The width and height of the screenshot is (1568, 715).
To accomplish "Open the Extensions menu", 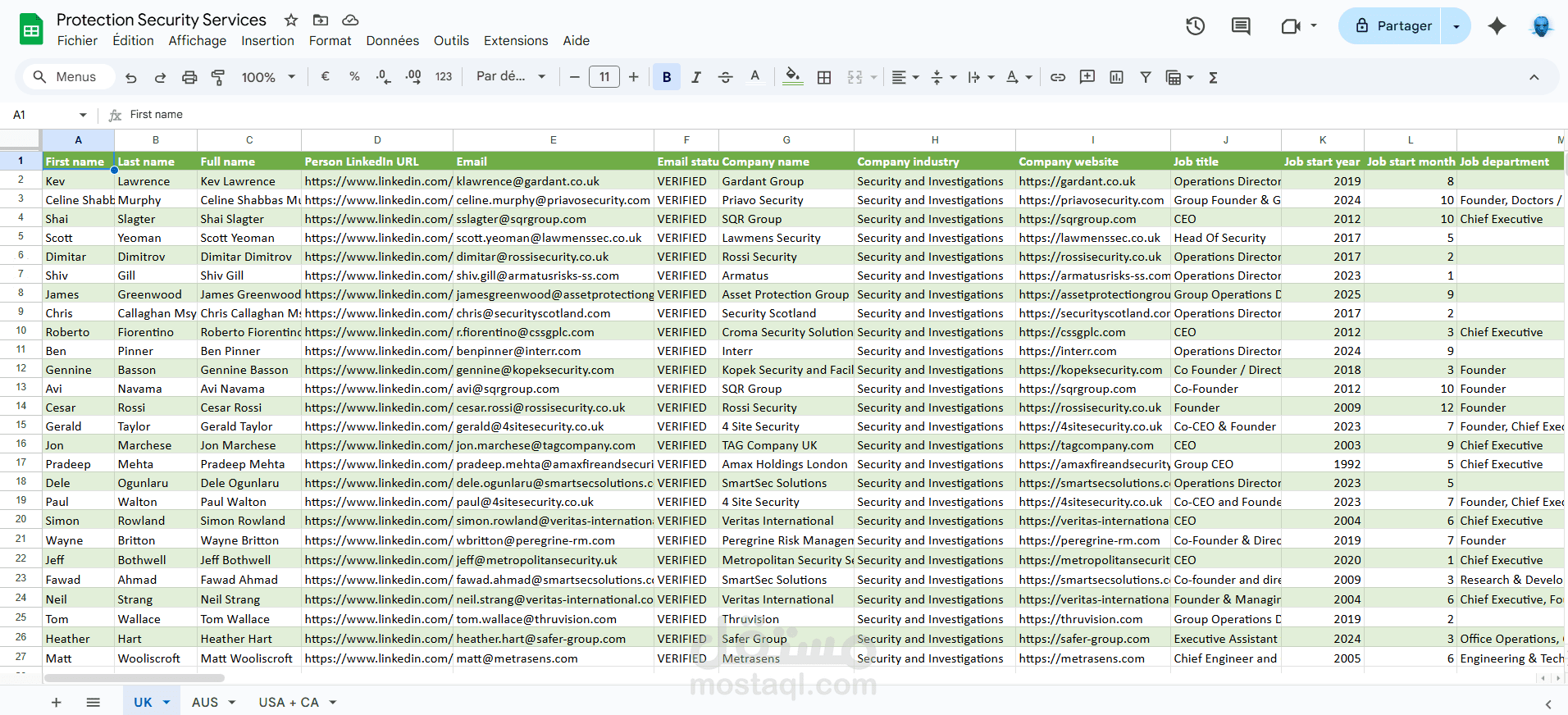I will coord(516,40).
